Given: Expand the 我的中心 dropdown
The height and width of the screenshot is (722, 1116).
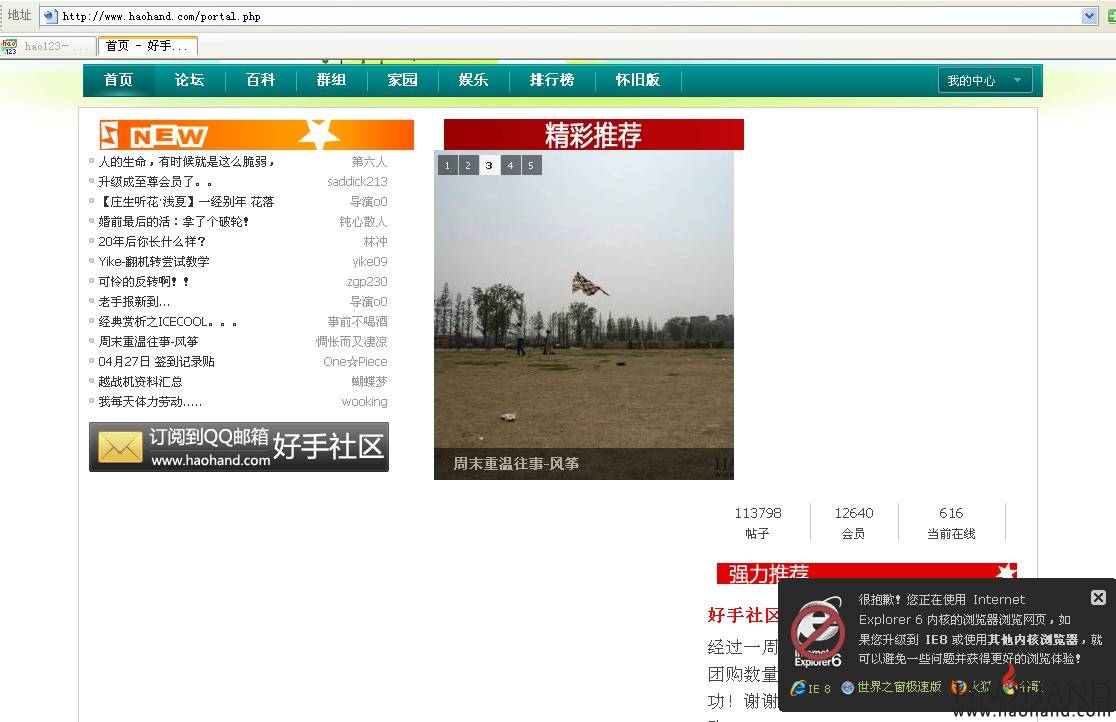Looking at the screenshot, I should tap(985, 80).
